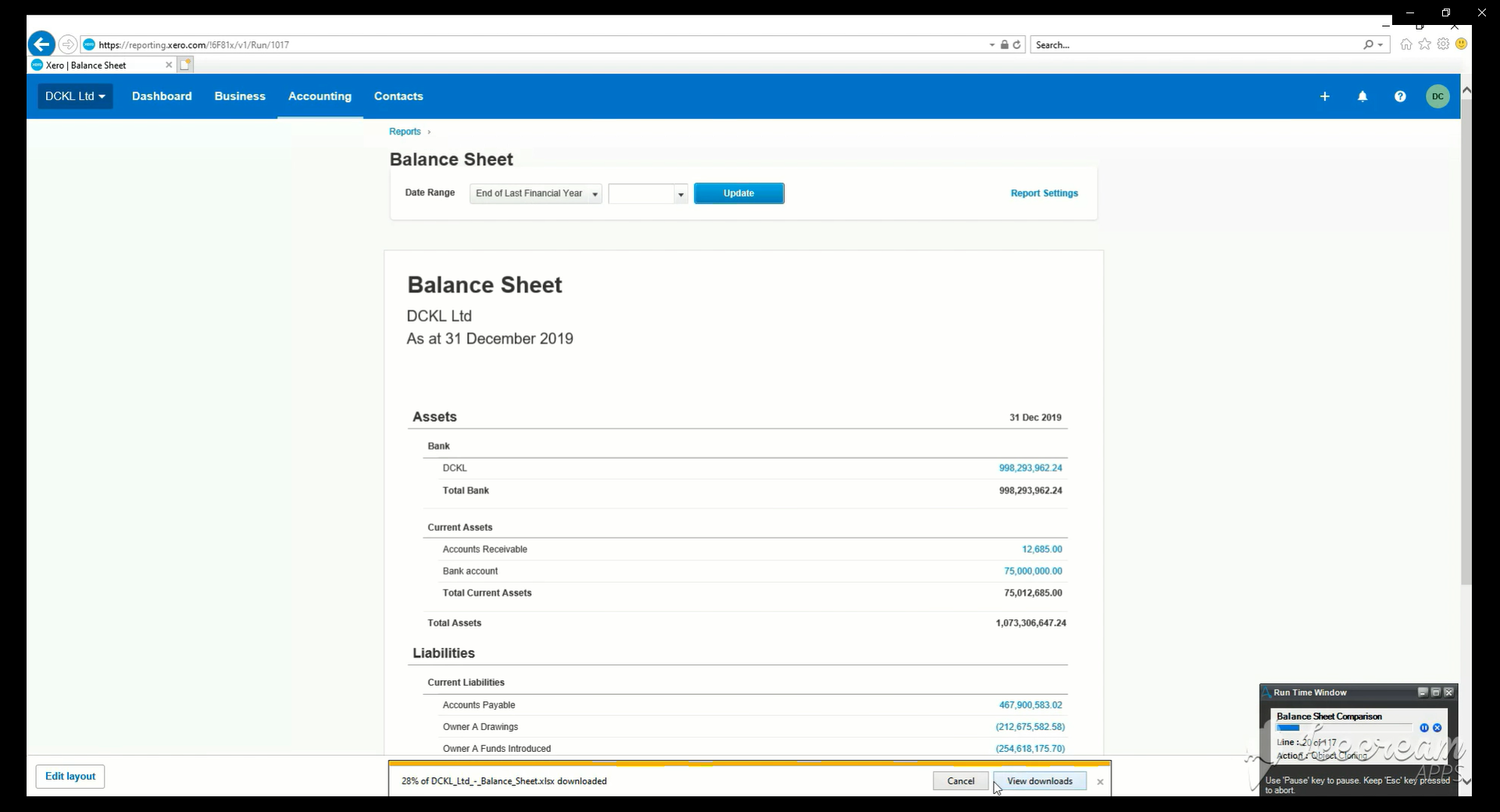The image size is (1500, 812).
Task: Click the plus icon in Xero header
Action: [1324, 96]
